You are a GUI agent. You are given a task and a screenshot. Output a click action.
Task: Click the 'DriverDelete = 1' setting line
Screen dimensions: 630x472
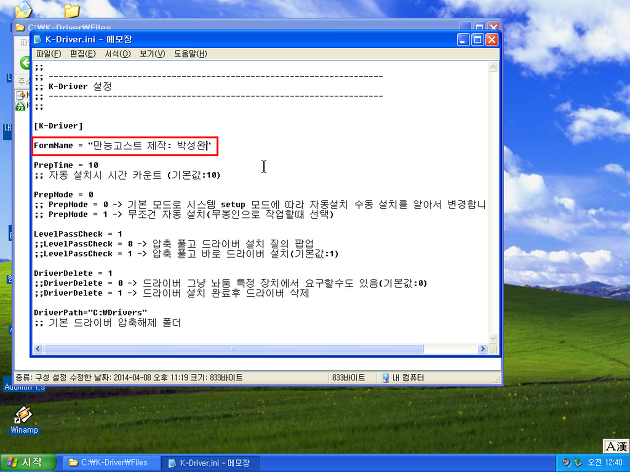(x=73, y=273)
